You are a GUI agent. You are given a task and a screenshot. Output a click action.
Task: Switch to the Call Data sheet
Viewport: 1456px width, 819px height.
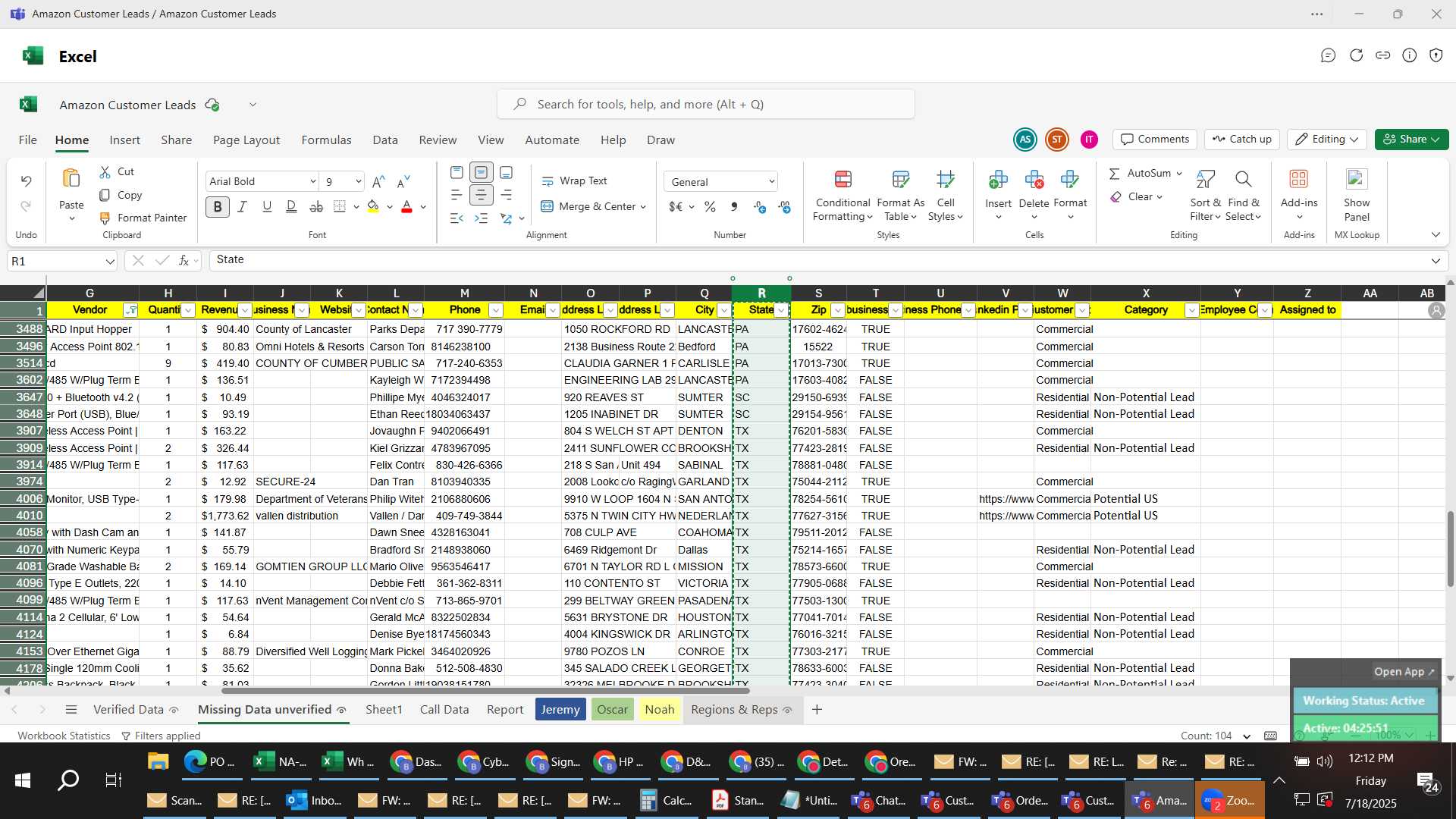[x=444, y=709]
